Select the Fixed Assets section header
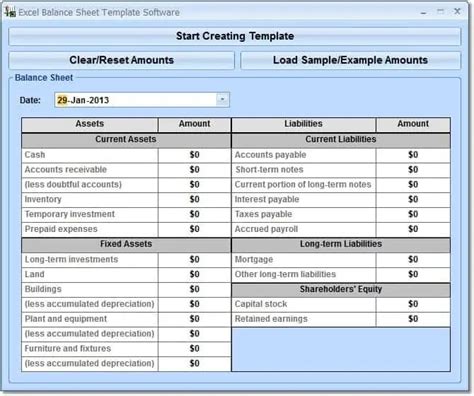474x396 pixels. coord(126,244)
